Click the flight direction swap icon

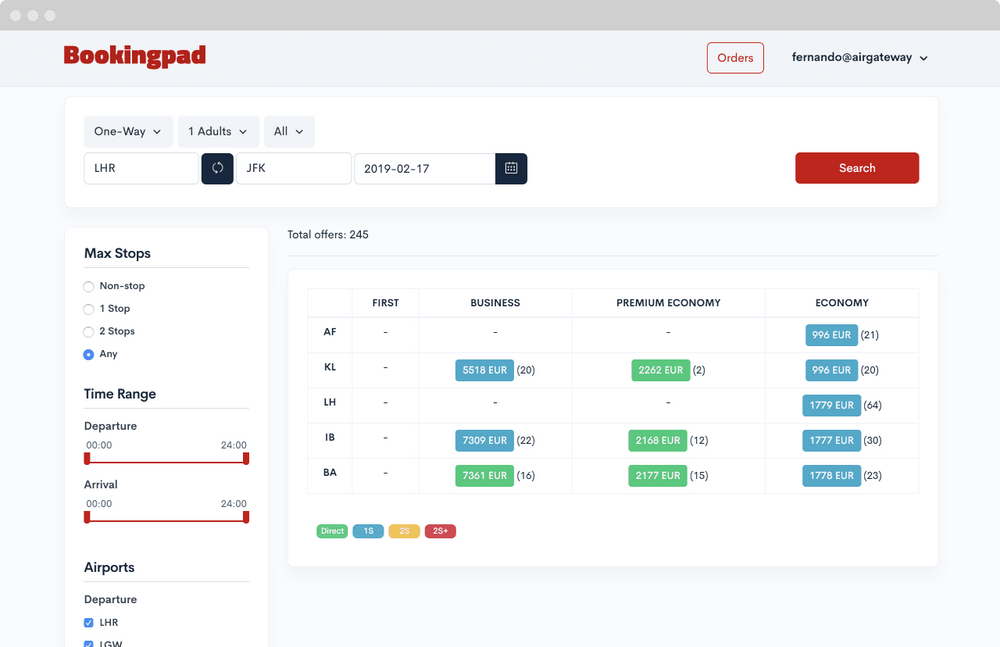[217, 168]
